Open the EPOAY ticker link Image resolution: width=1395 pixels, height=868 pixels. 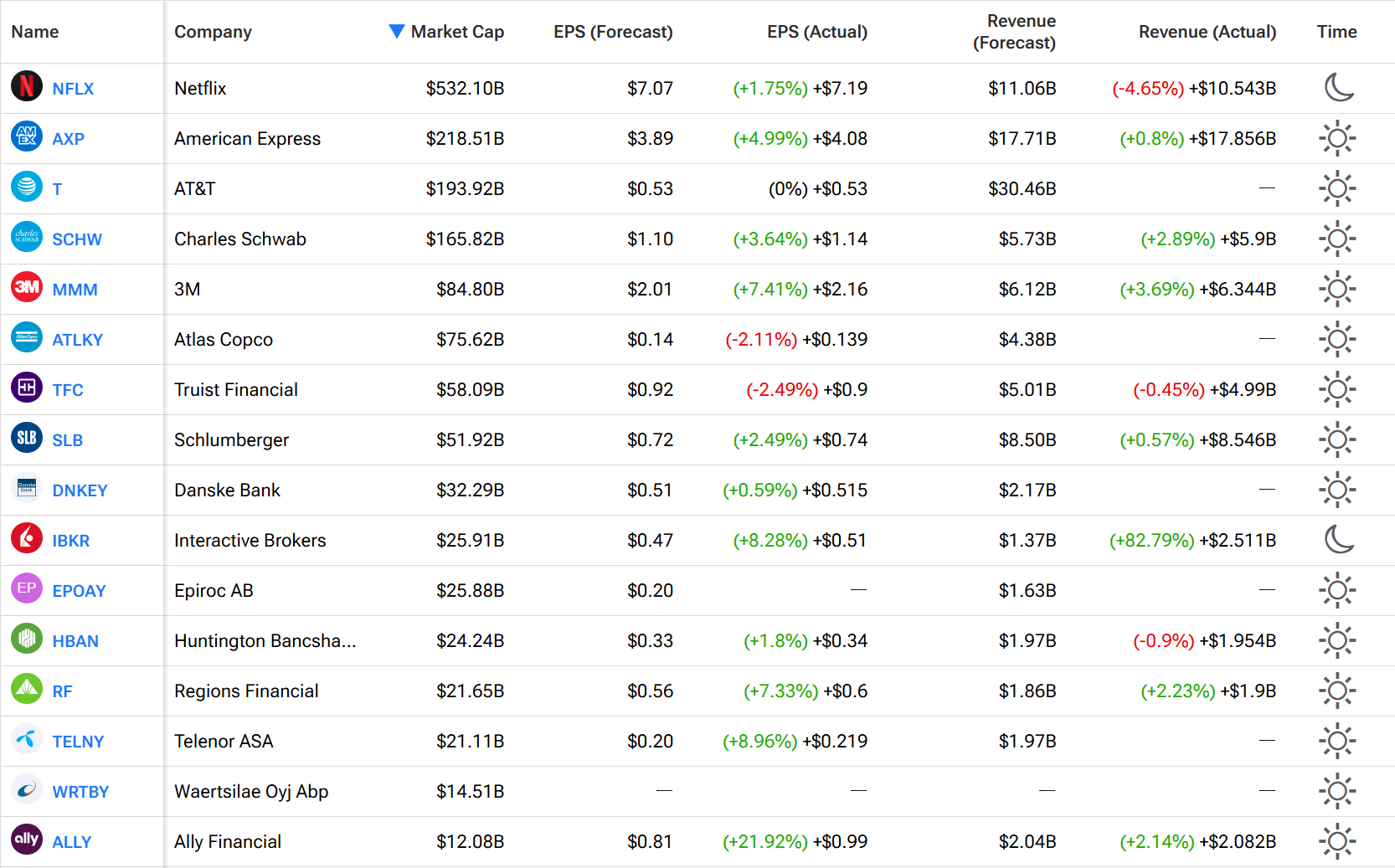pyautogui.click(x=79, y=591)
